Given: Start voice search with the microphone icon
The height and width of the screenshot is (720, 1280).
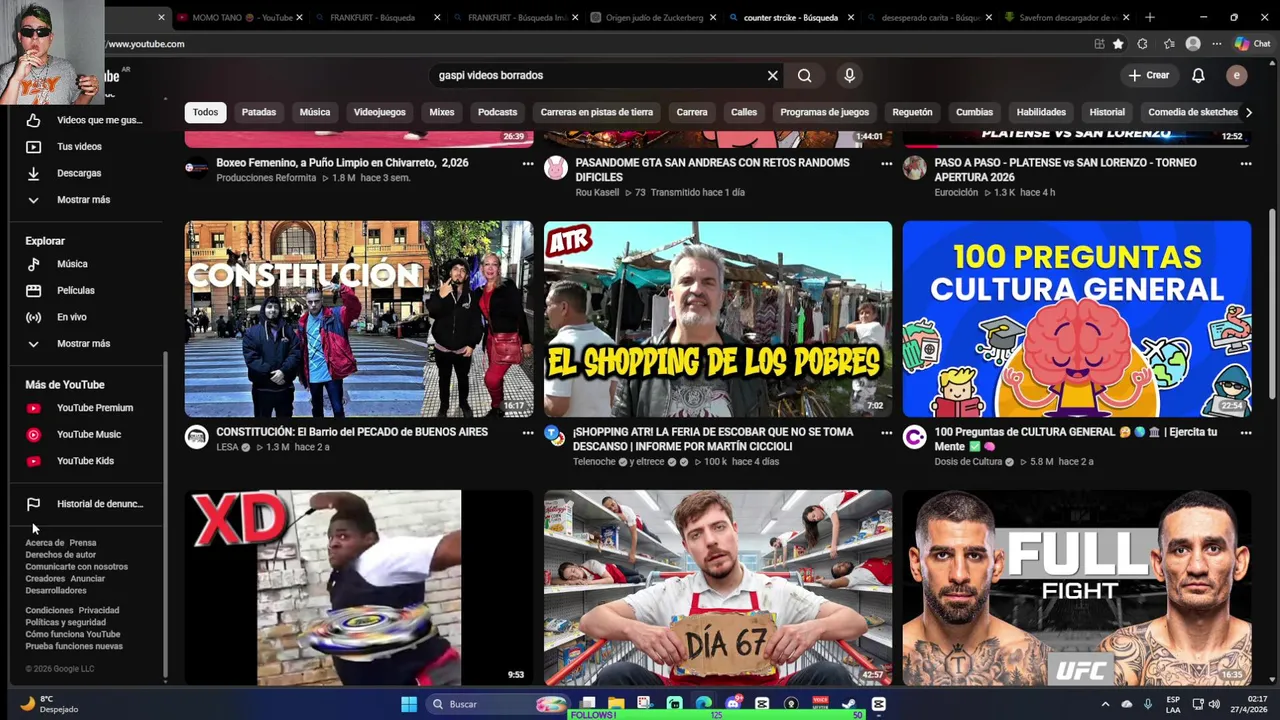Looking at the screenshot, I should tap(849, 75).
